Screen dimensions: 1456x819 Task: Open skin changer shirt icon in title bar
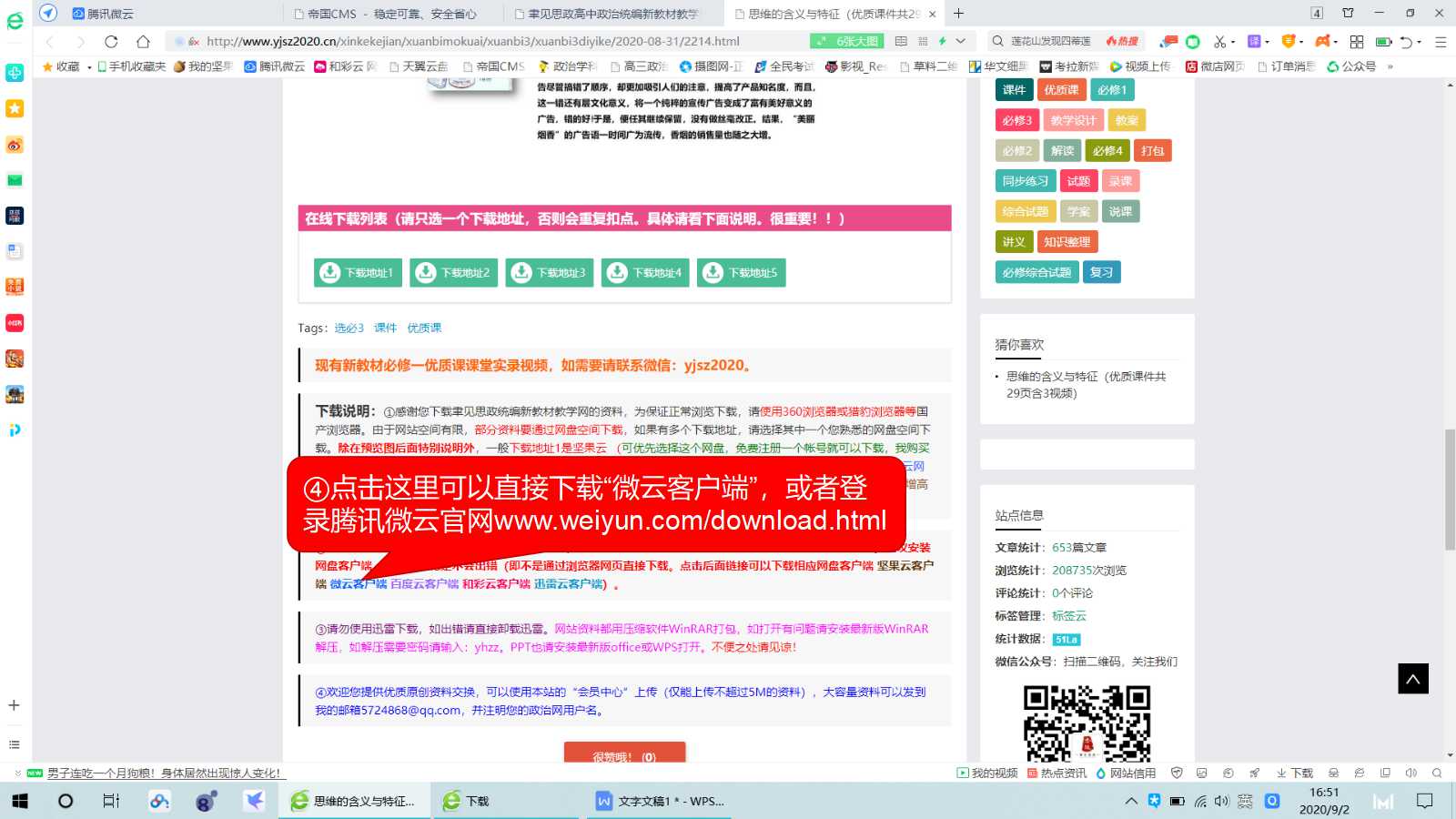[x=1348, y=13]
